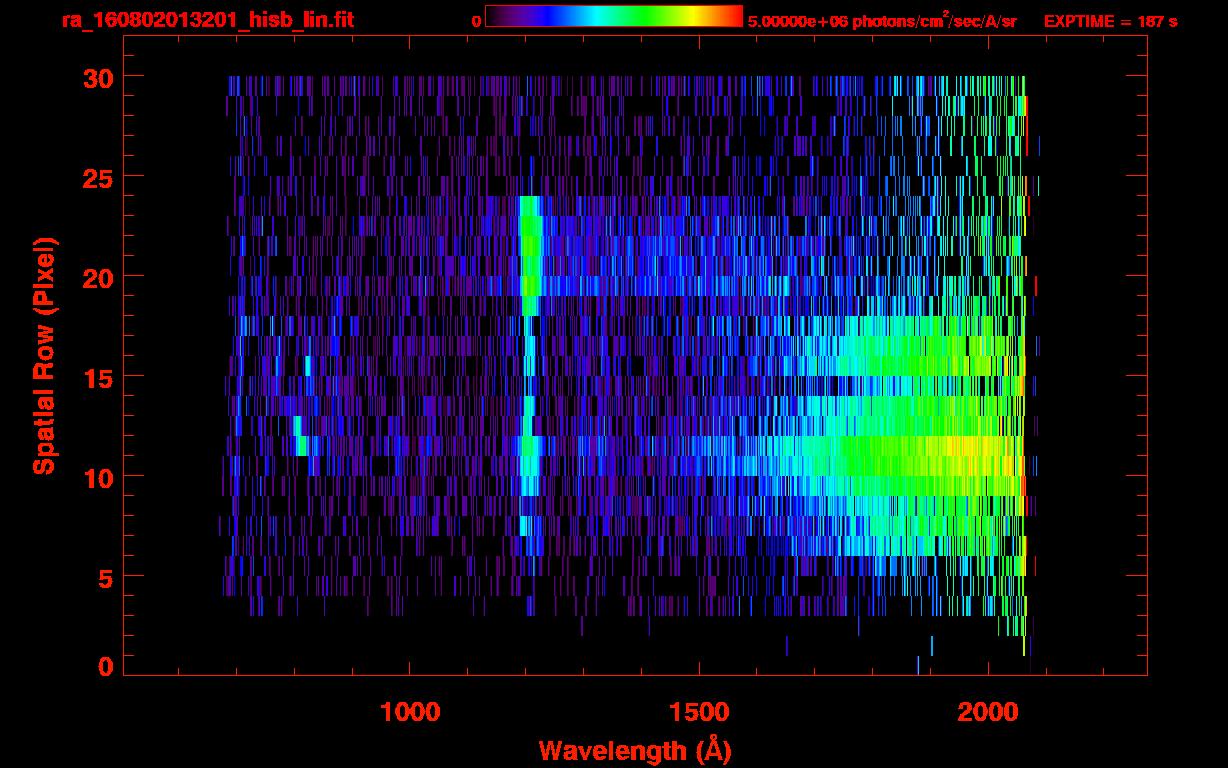Click the file name ra_160802013201_hisb_lin.fit

pos(207,20)
